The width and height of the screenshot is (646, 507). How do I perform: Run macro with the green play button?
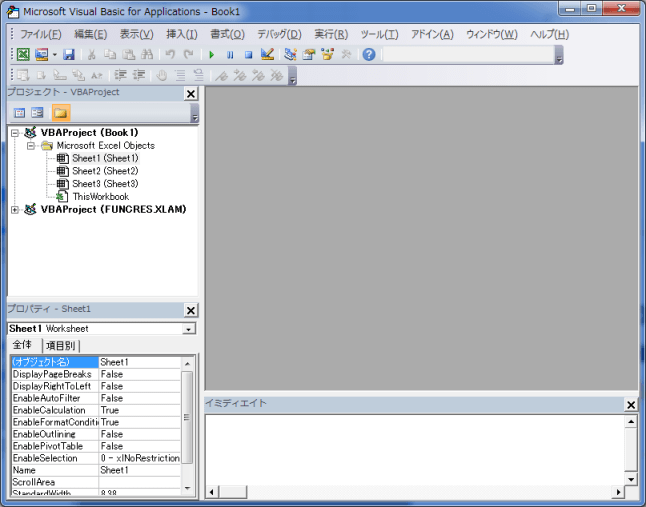click(x=211, y=54)
